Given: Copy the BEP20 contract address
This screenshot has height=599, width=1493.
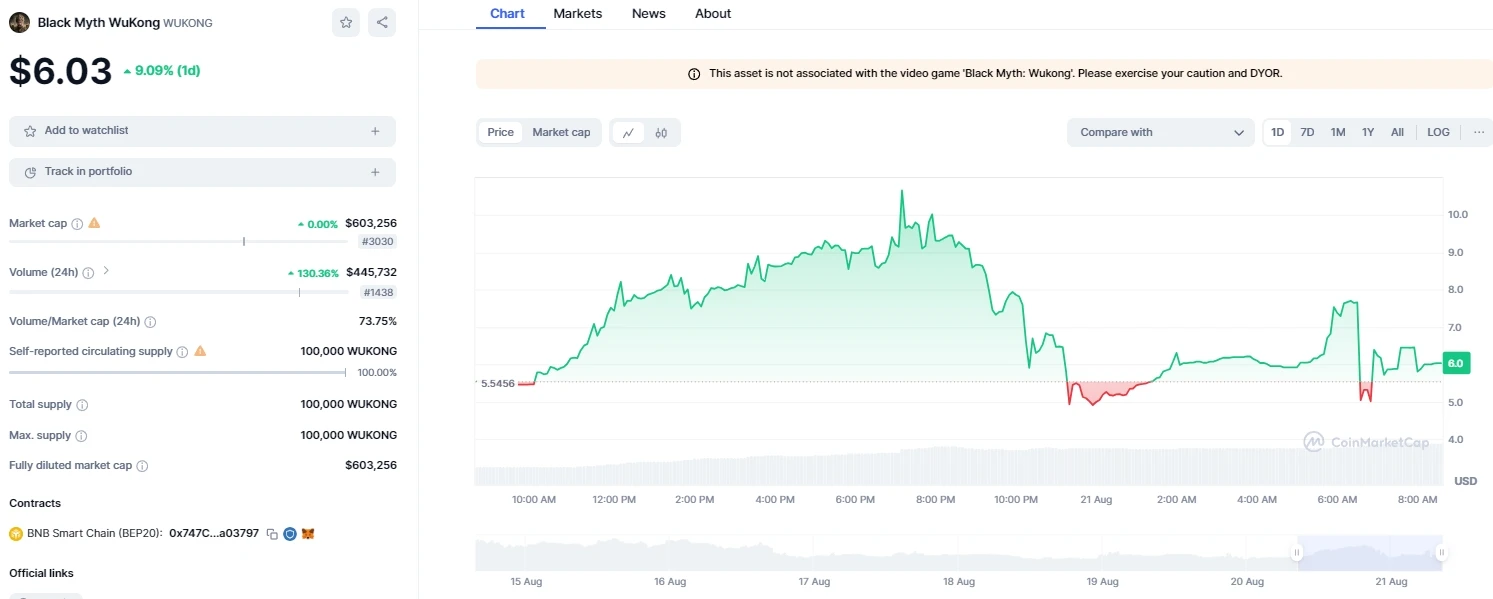Looking at the screenshot, I should [272, 534].
